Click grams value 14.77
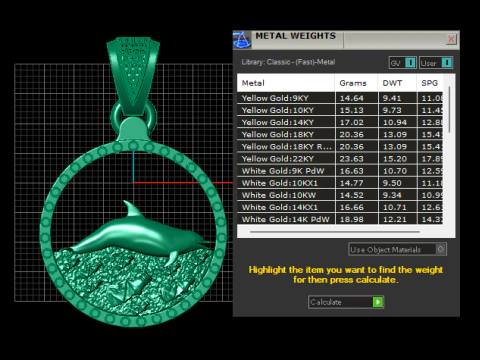Image resolution: width=480 pixels, height=360 pixels. (351, 183)
